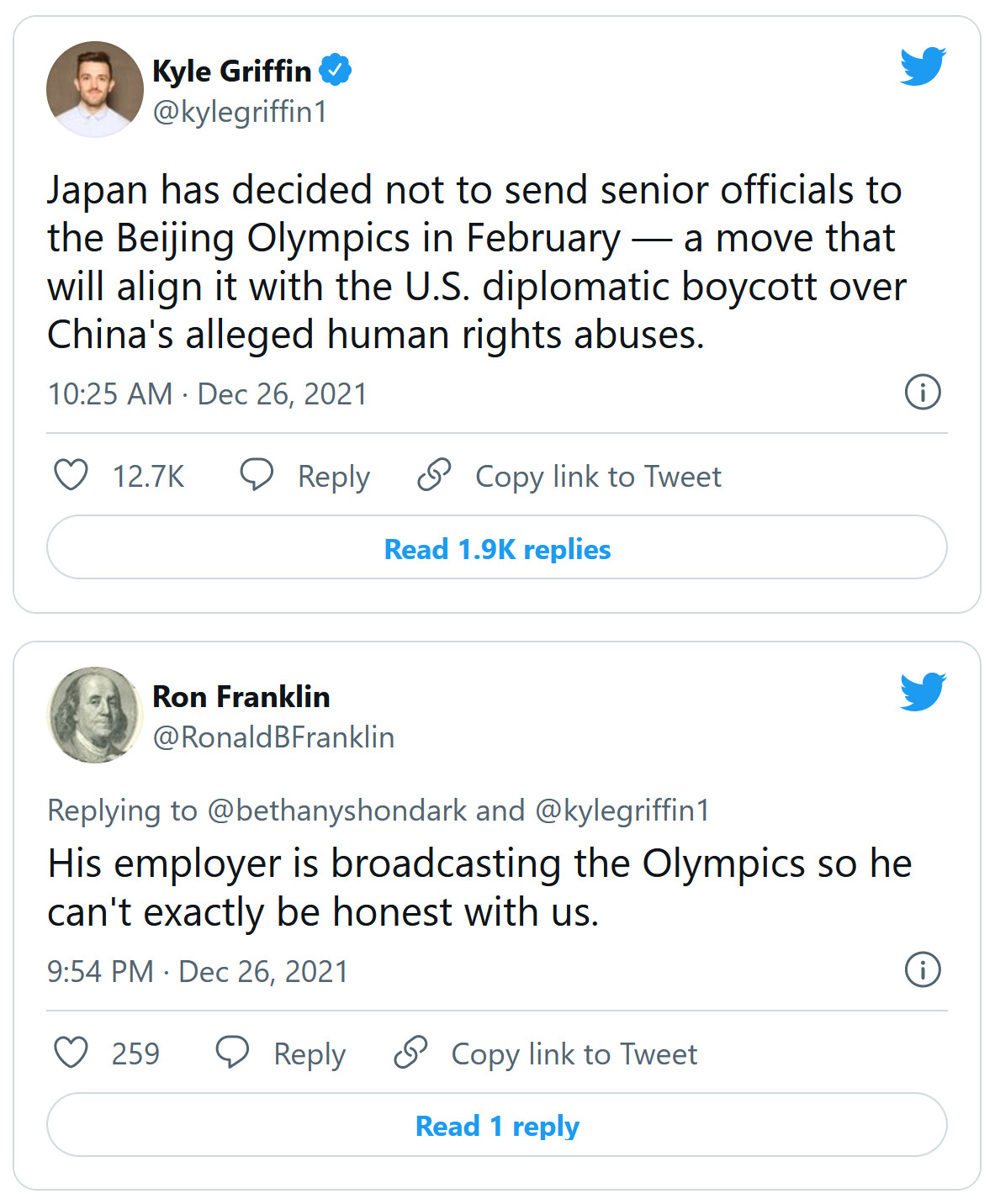Click the chain link icon on Ron's tweet

tap(410, 1053)
